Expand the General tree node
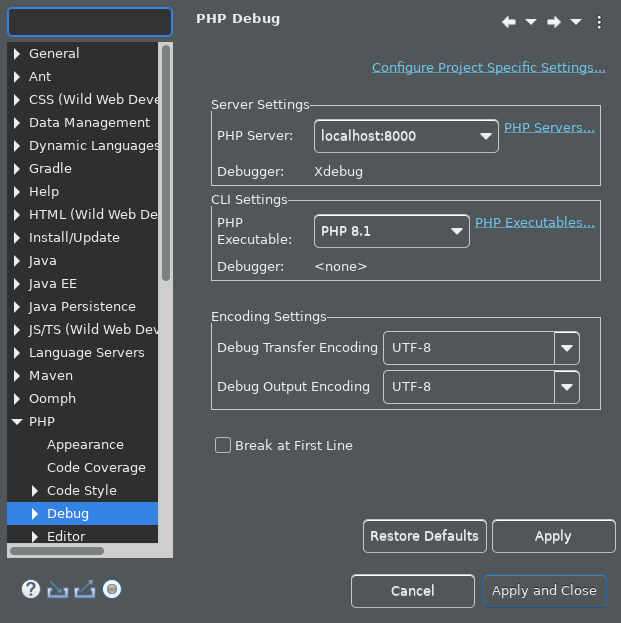621x623 pixels. pos(17,54)
